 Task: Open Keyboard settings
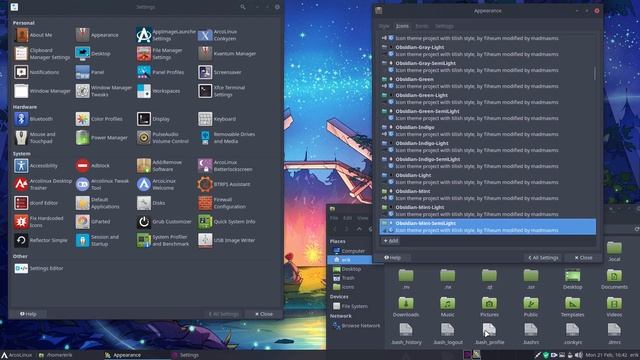click(x=217, y=119)
